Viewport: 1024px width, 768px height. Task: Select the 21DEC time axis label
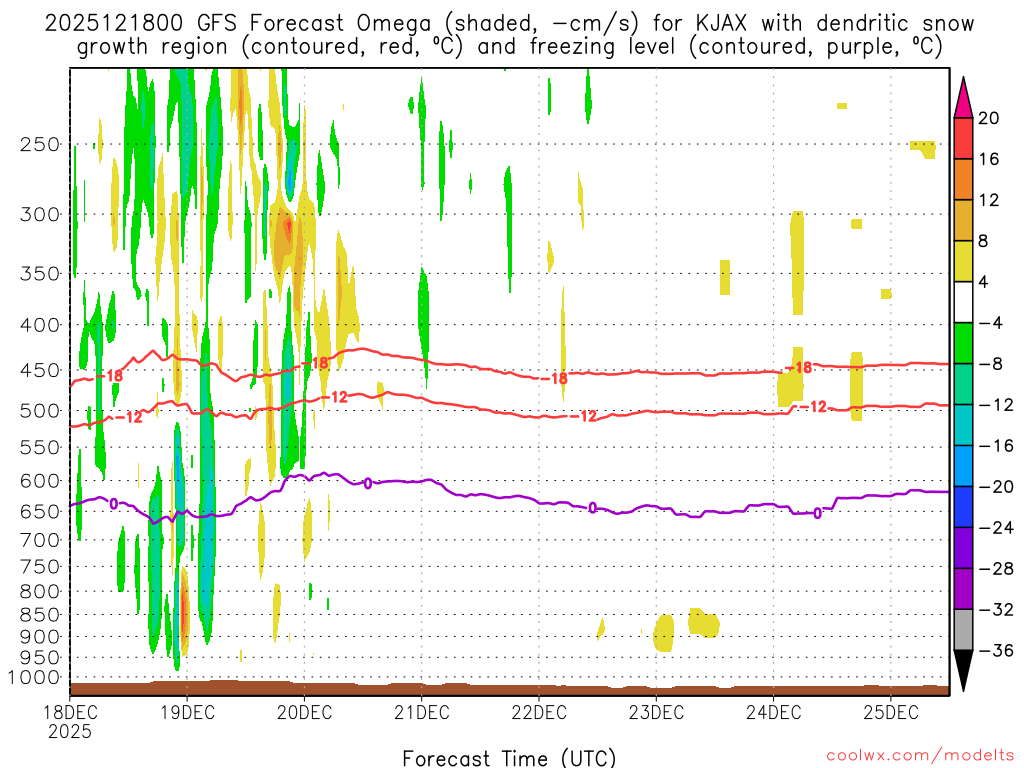point(422,712)
